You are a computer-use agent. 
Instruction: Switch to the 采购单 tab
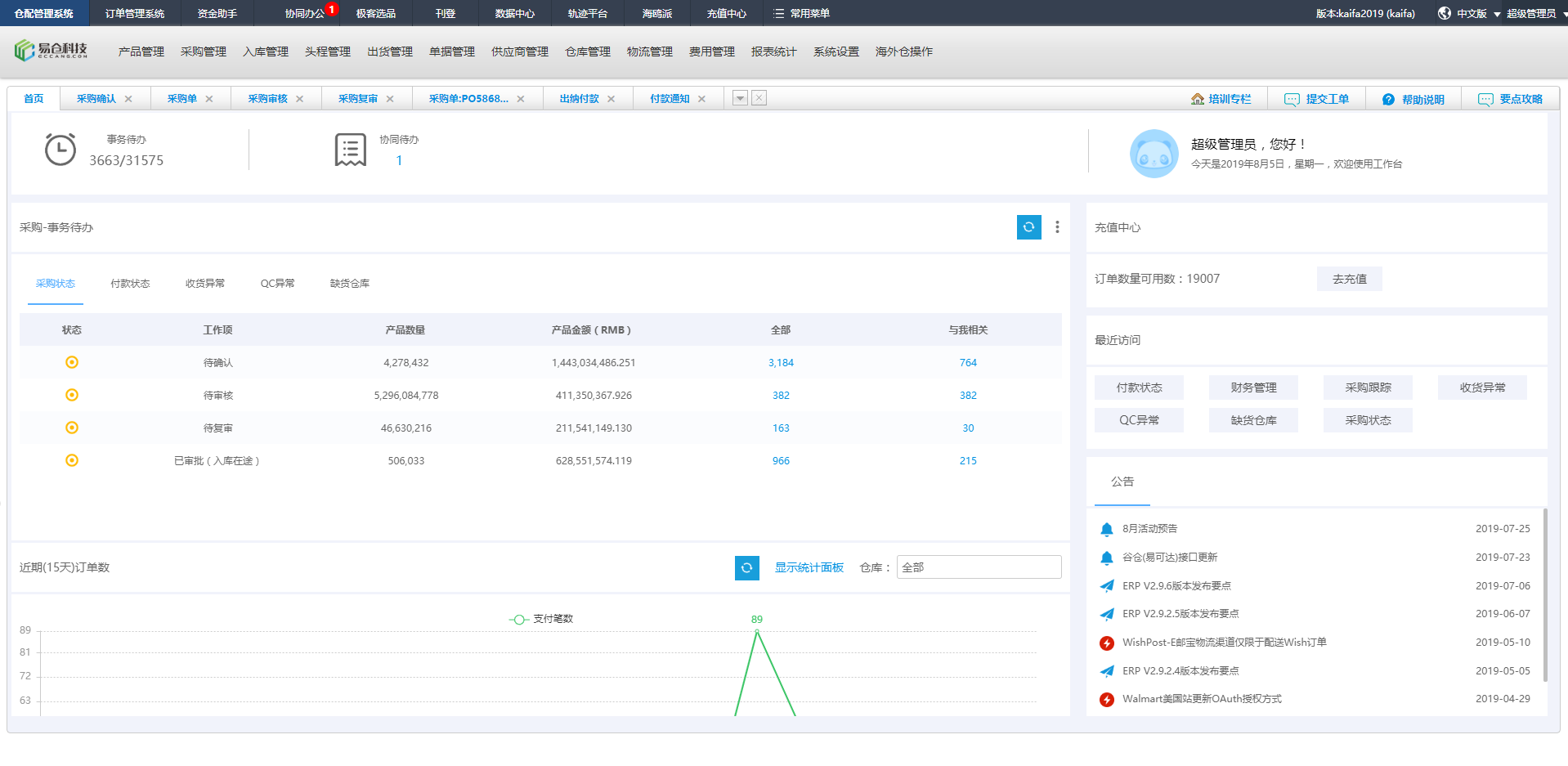(181, 97)
